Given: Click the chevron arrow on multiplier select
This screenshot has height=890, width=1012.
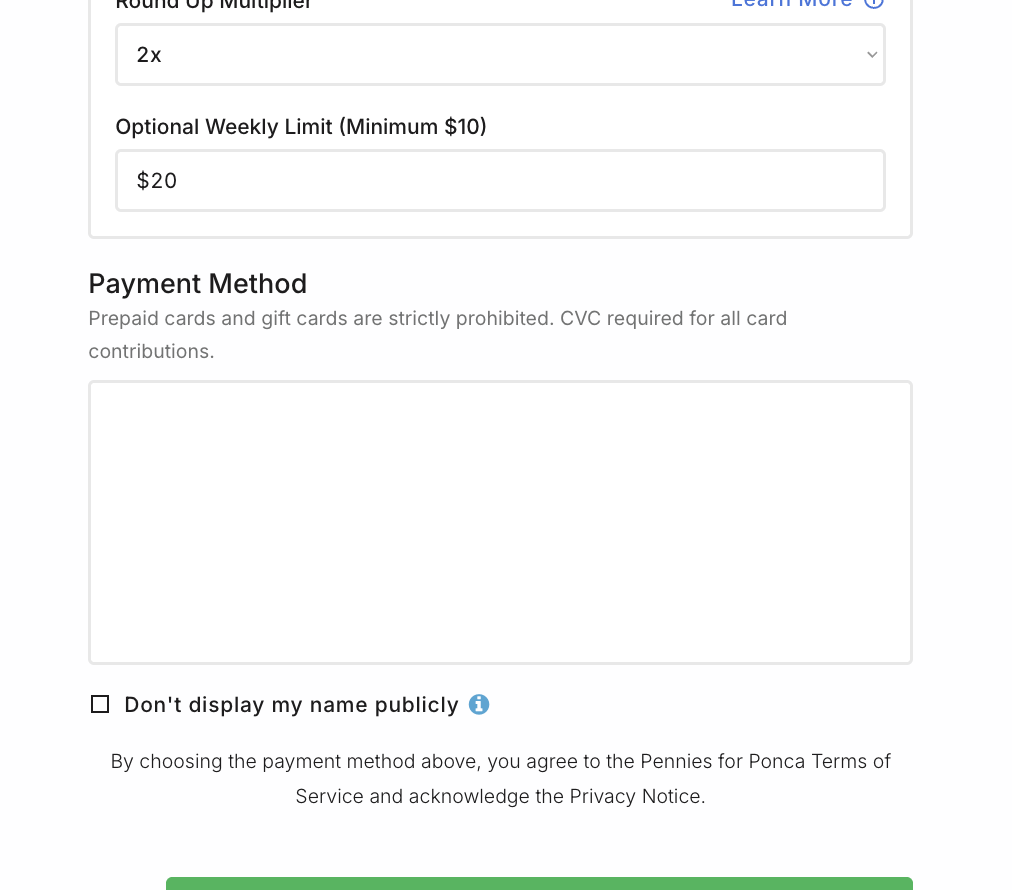Looking at the screenshot, I should 872,55.
